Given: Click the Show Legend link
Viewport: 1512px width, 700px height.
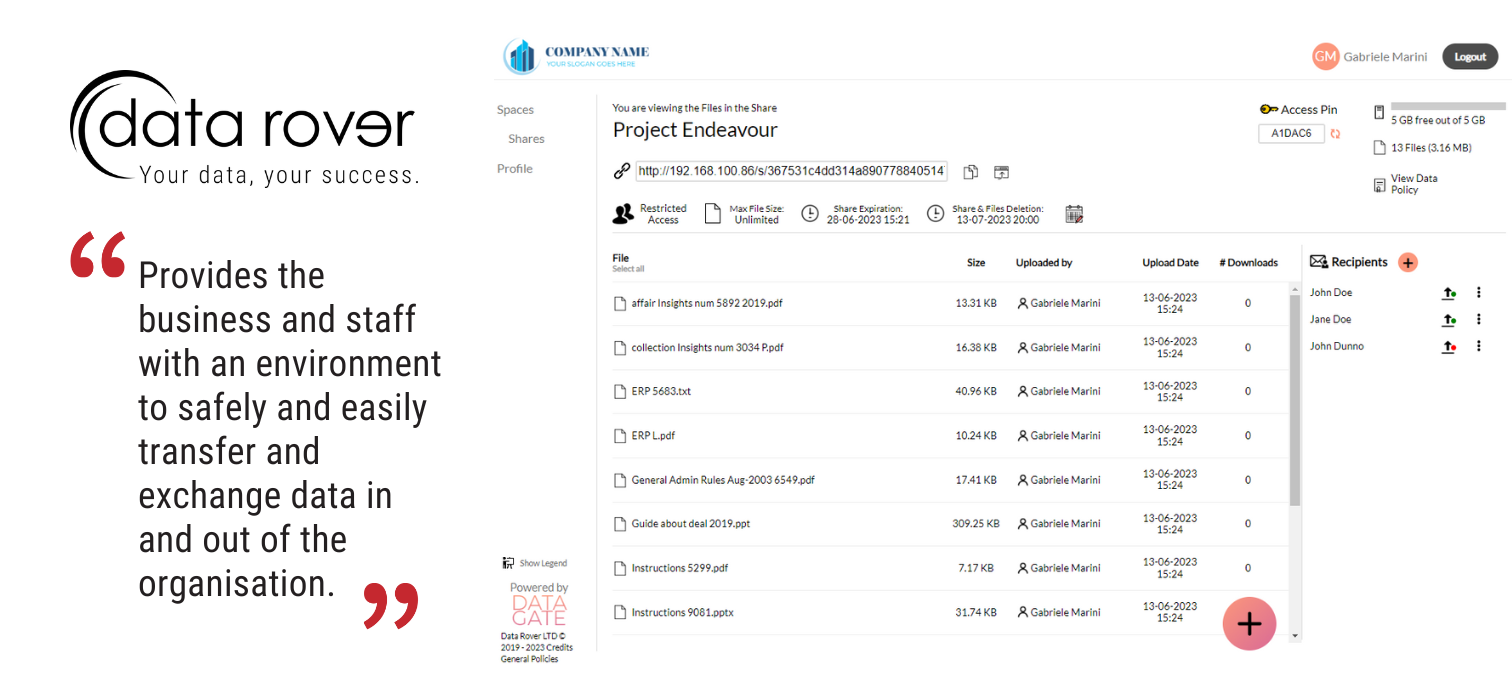Looking at the screenshot, I should pos(543,563).
